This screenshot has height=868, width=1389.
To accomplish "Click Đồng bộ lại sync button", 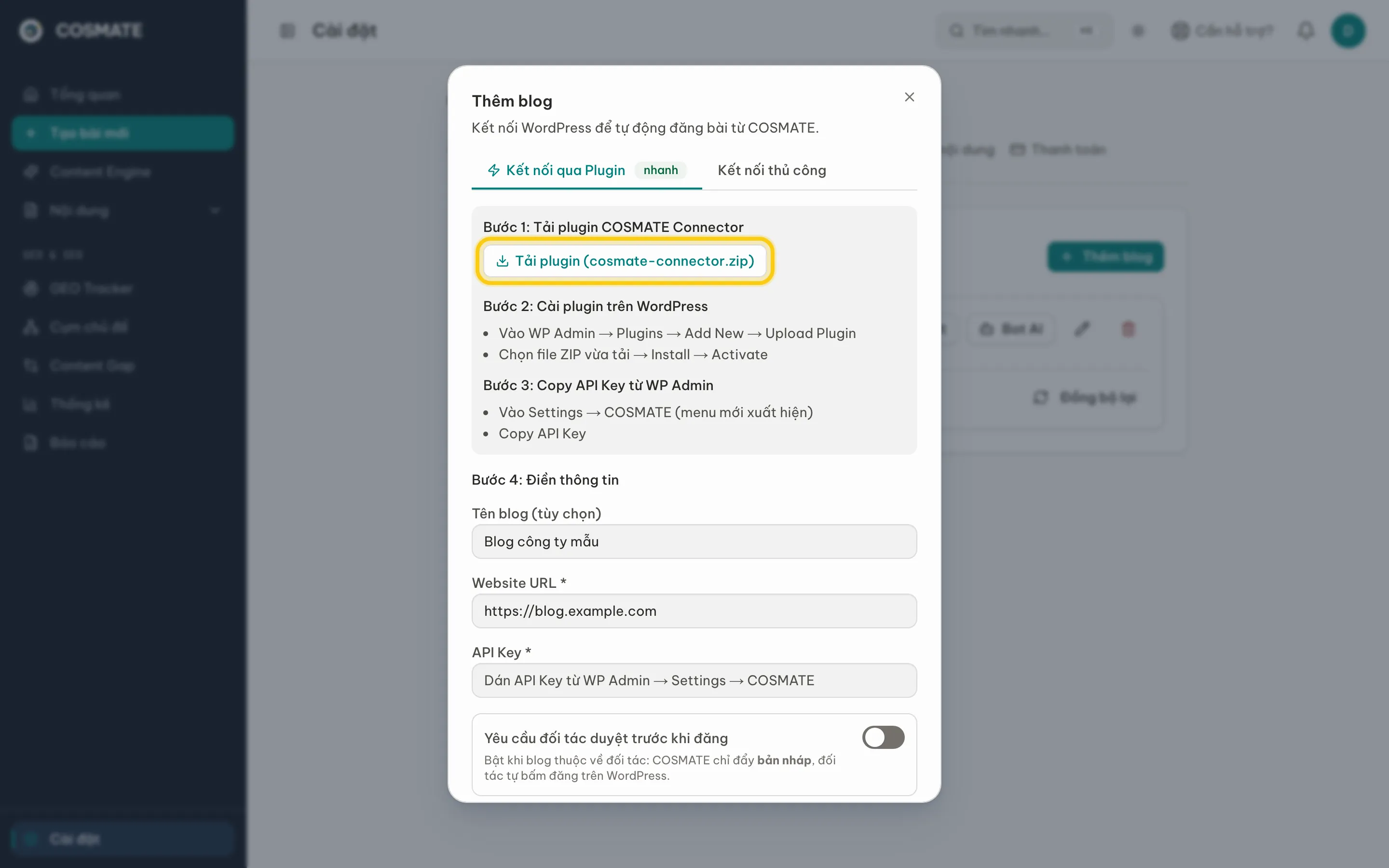I will 1085,397.
